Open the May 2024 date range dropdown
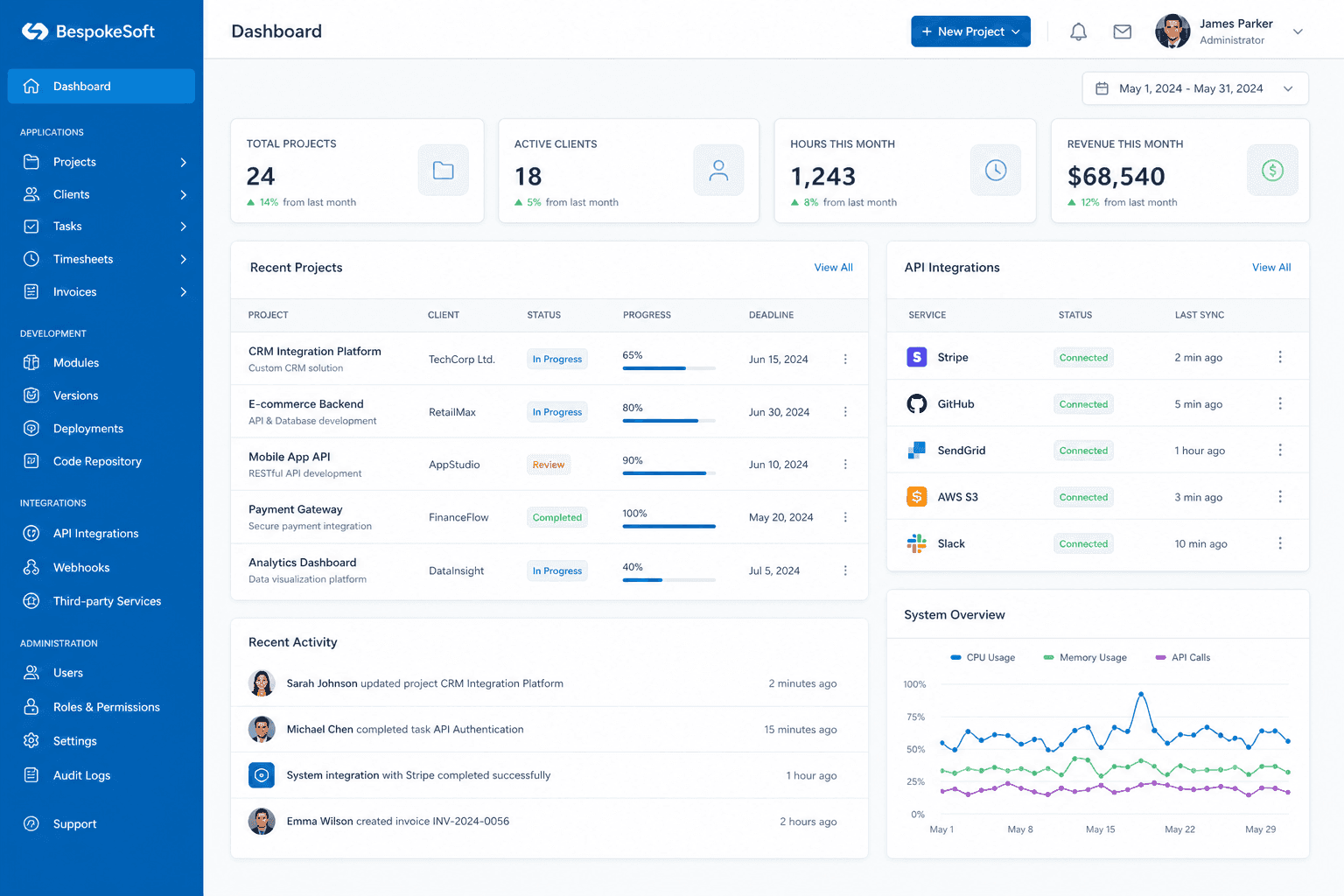The image size is (1344, 896). (1195, 88)
